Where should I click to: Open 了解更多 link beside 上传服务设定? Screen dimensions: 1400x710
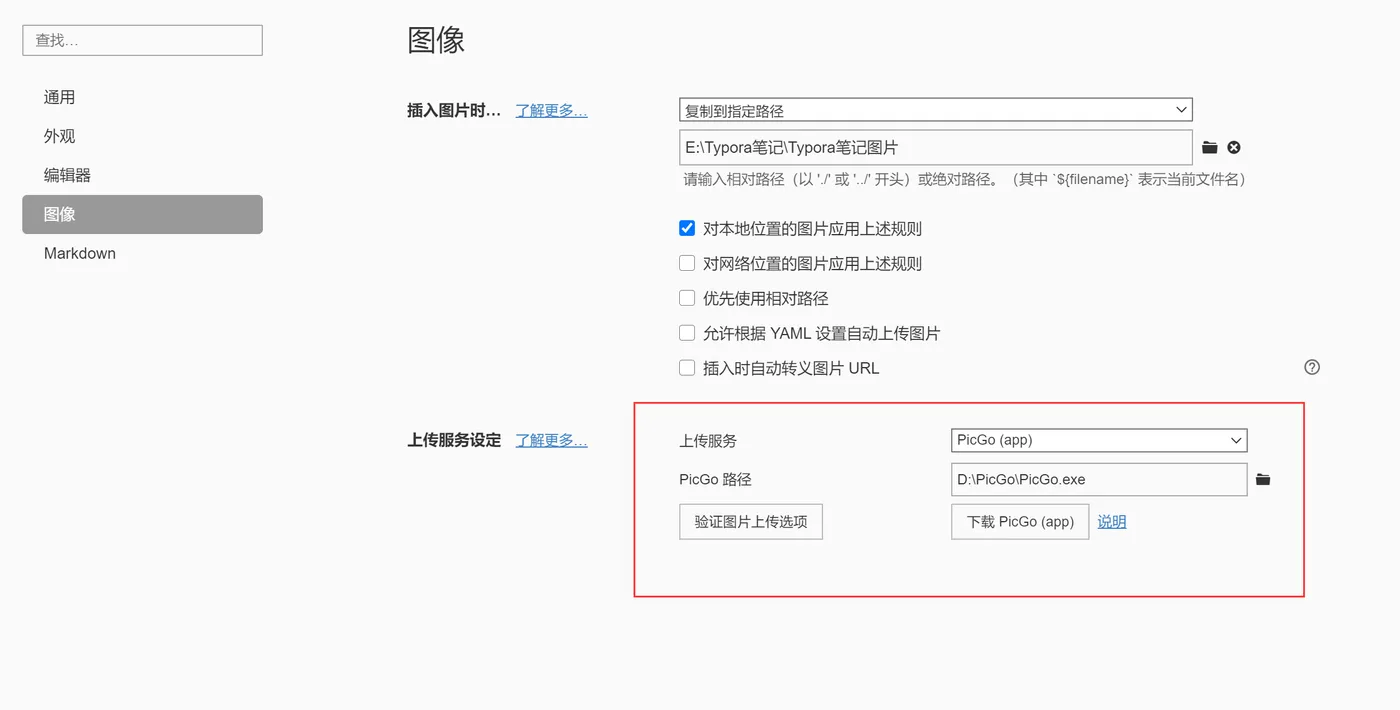pos(551,440)
